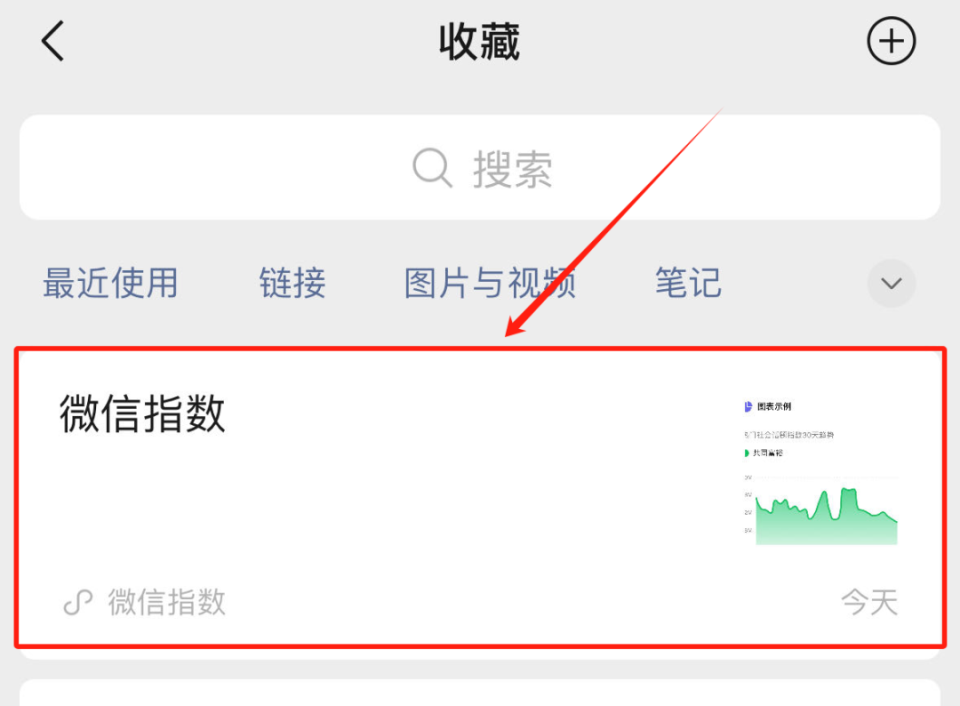The width and height of the screenshot is (960, 706).
Task: Open the 图片与视频 filter tab
Action: tap(489, 283)
